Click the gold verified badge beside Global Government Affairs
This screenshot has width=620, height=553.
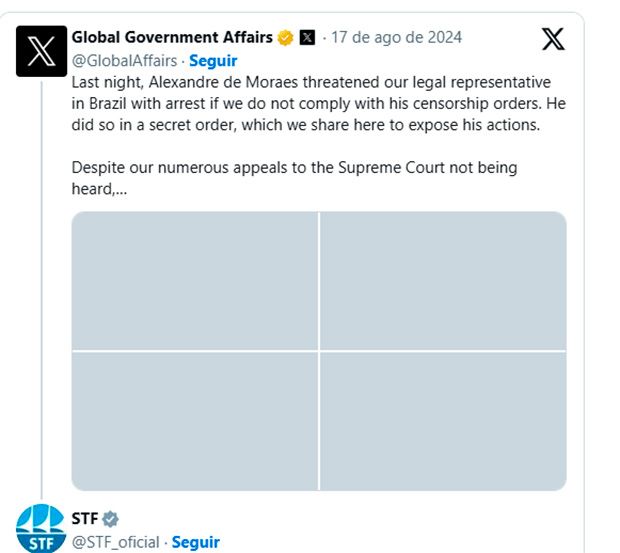coord(286,38)
